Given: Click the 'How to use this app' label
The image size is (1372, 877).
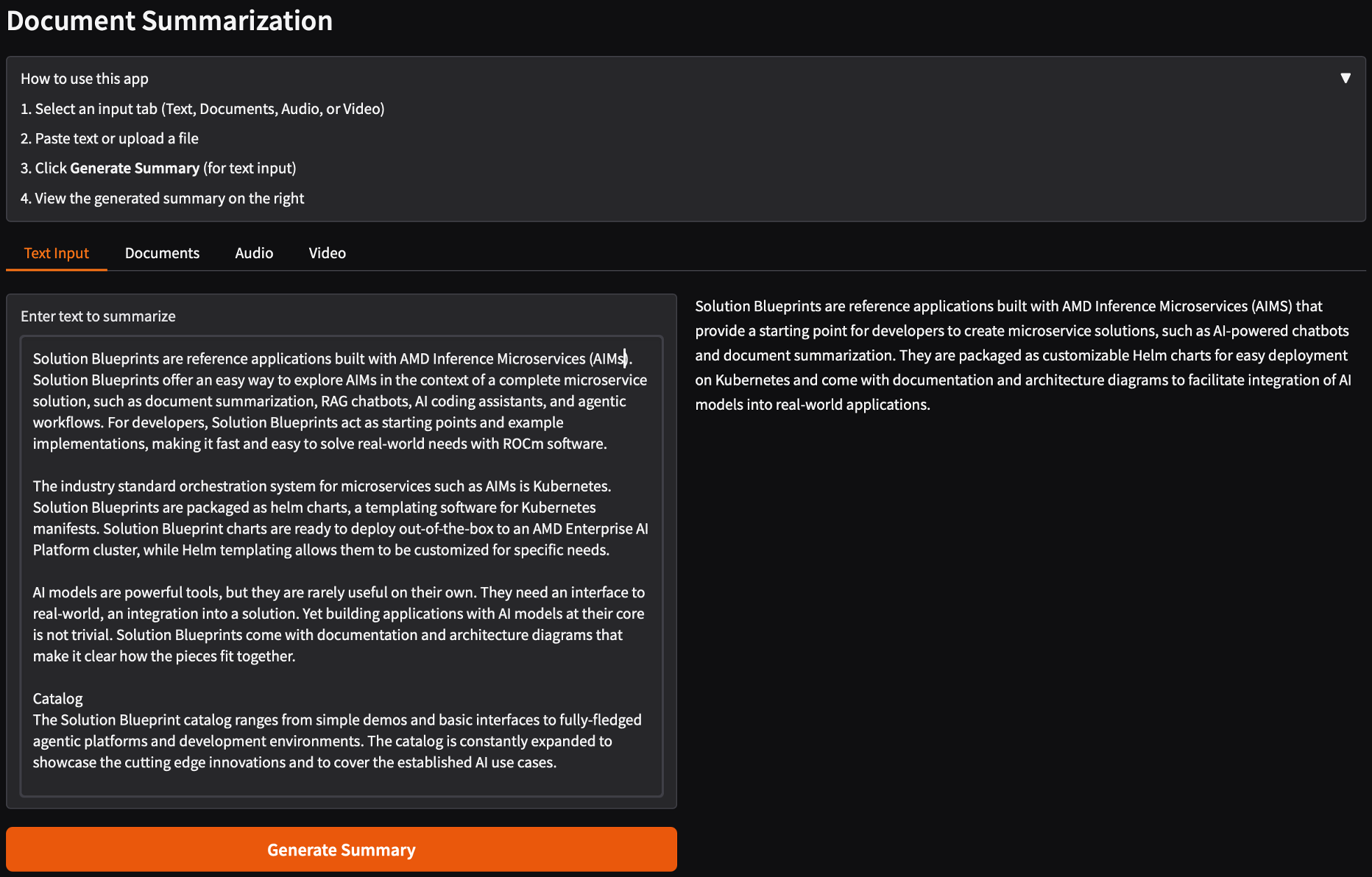Looking at the screenshot, I should [85, 79].
